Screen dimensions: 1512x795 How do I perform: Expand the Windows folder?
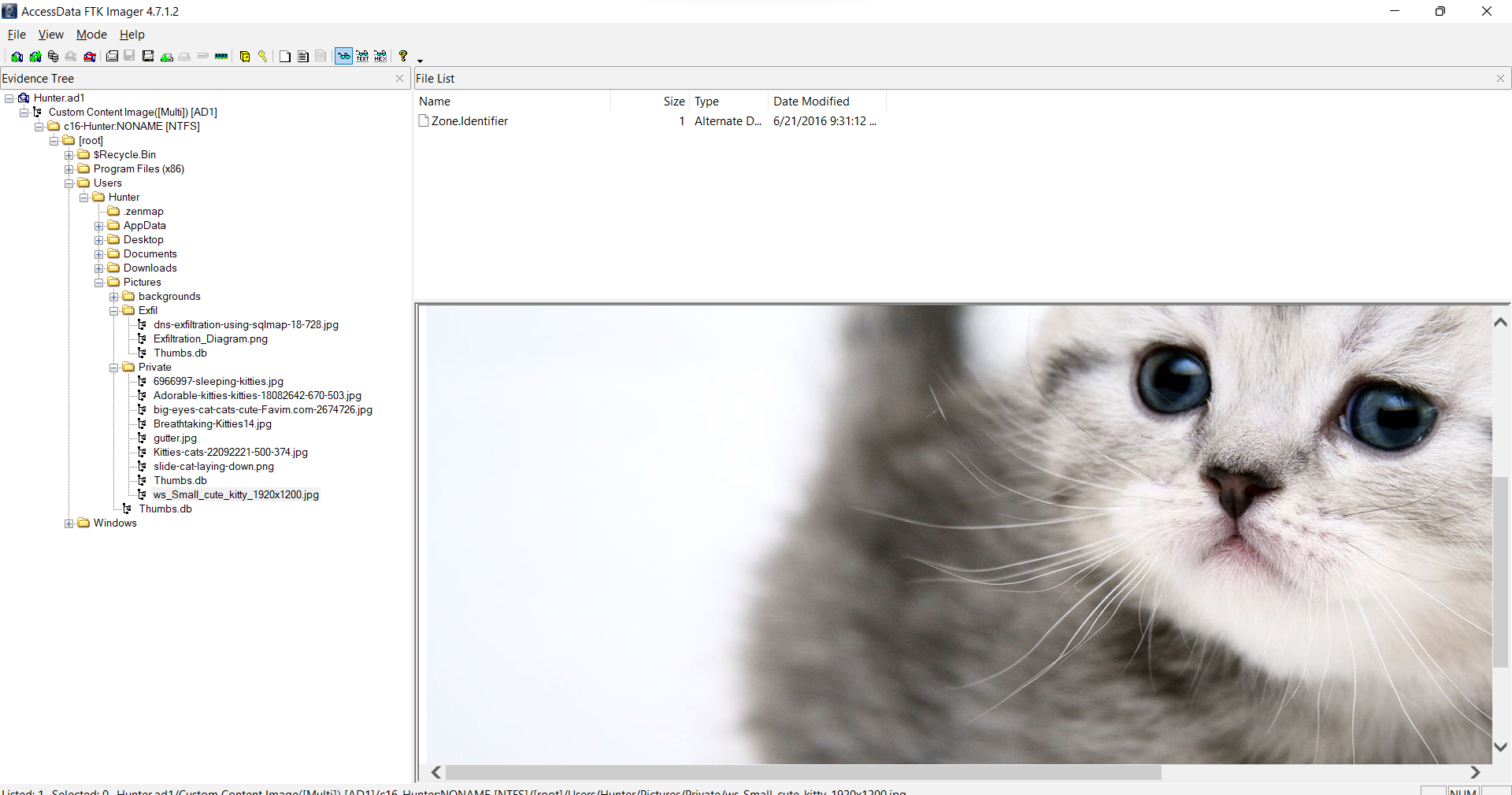pyautogui.click(x=69, y=523)
